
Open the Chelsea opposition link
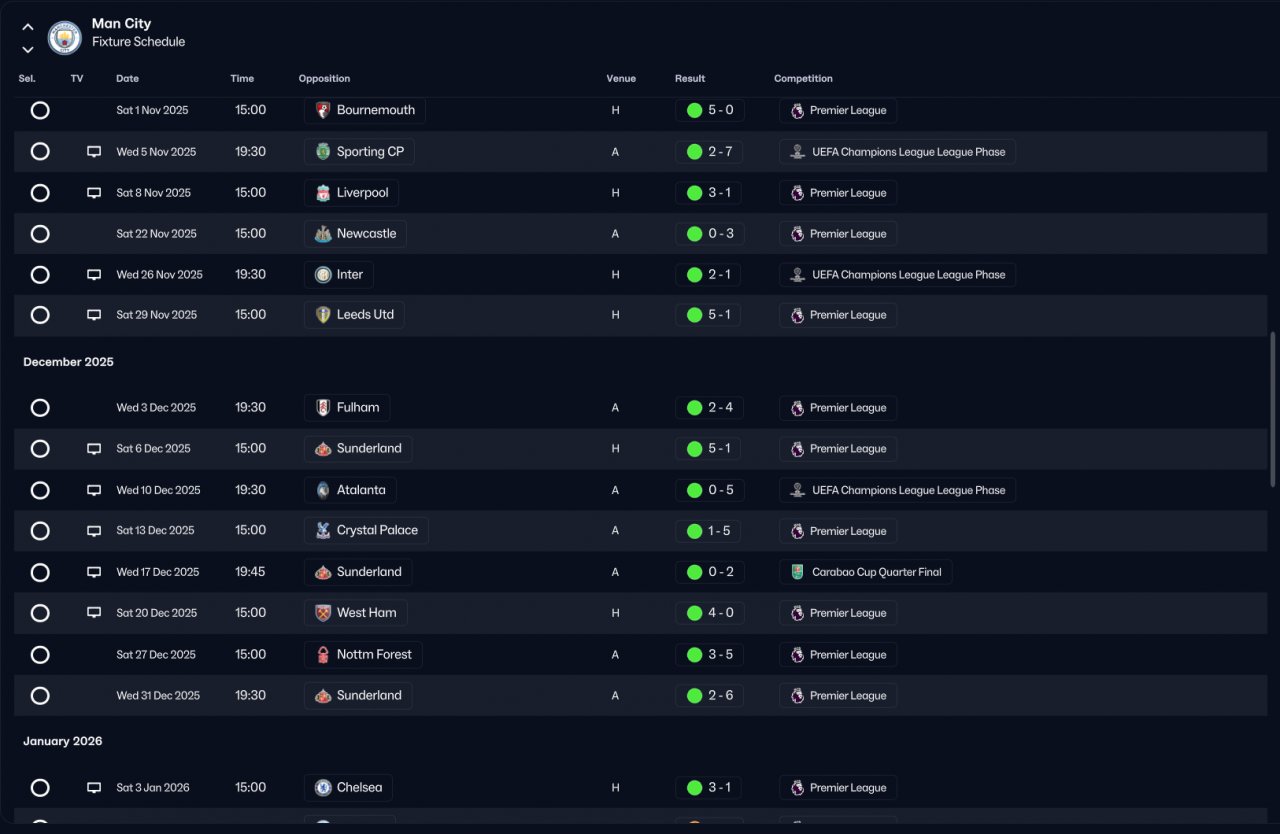coord(348,788)
